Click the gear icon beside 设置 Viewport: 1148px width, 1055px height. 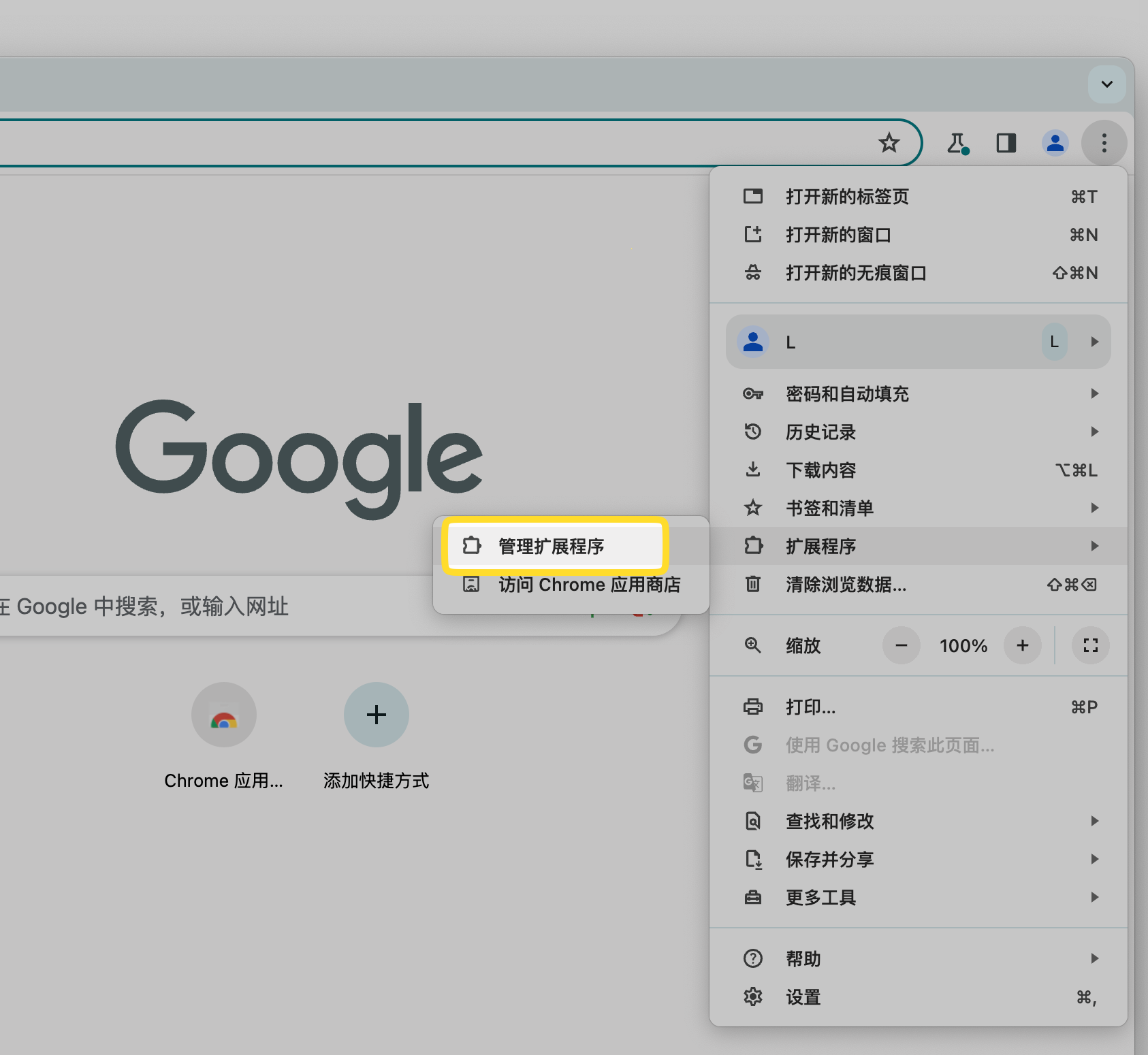click(x=753, y=997)
